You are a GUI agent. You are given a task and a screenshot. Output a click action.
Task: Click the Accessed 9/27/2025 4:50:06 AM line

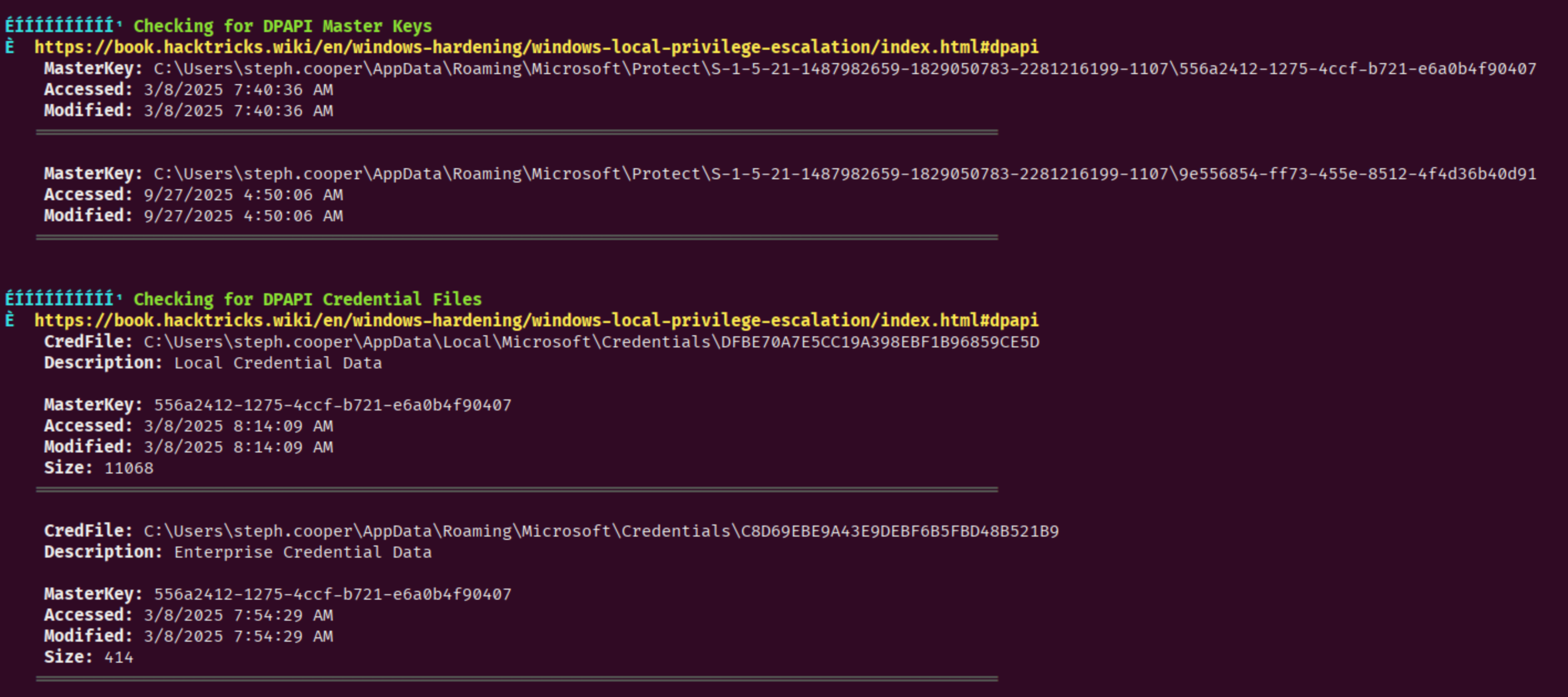point(243,195)
